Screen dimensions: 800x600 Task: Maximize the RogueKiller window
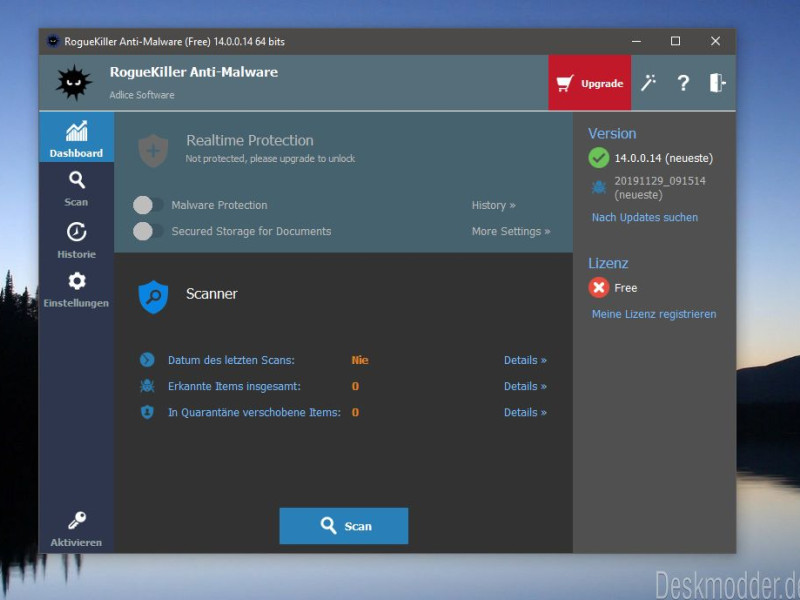675,41
